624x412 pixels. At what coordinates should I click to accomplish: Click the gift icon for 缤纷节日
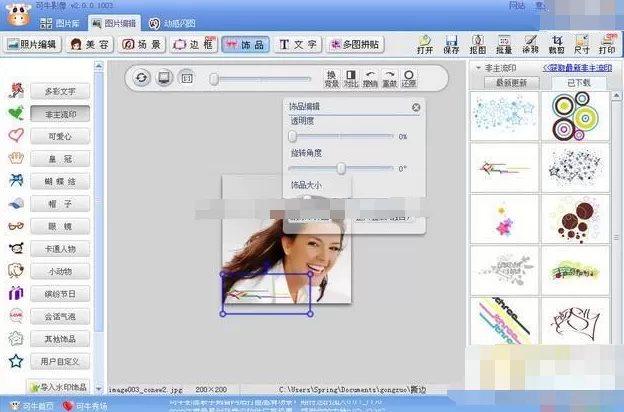point(16,293)
